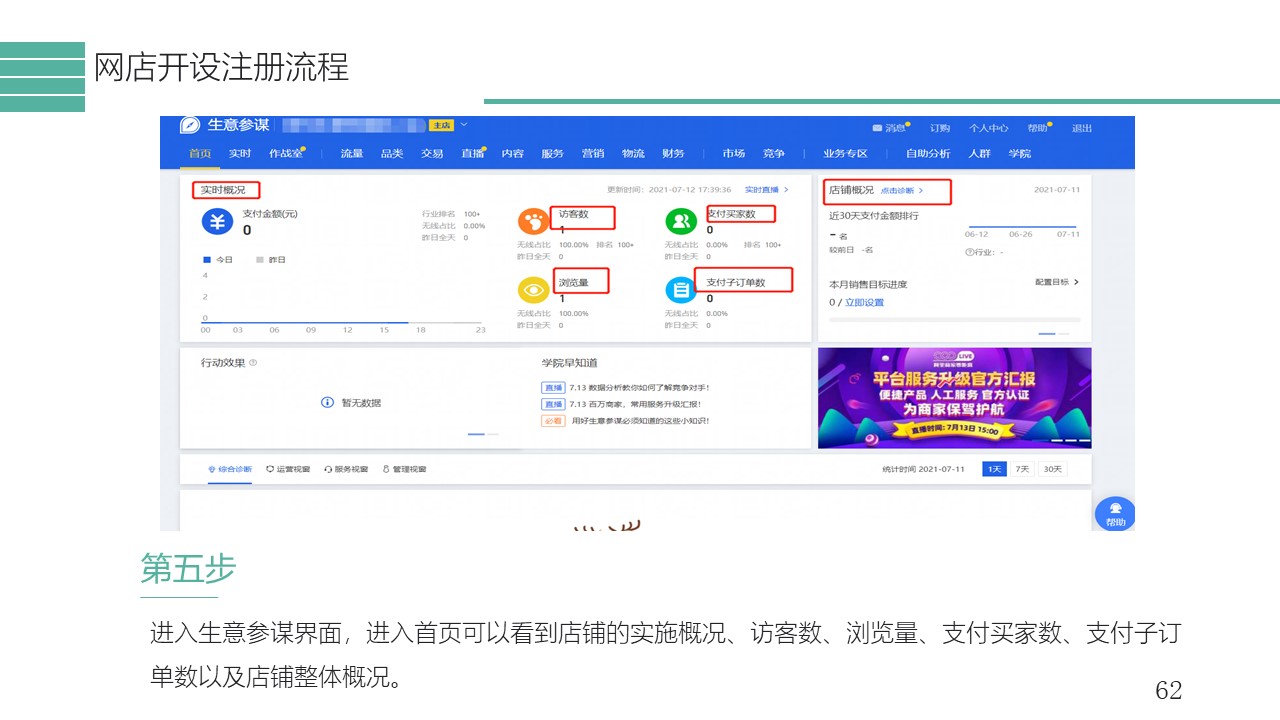Switch to the 实时 tab
The width and height of the screenshot is (1280, 720).
click(240, 154)
